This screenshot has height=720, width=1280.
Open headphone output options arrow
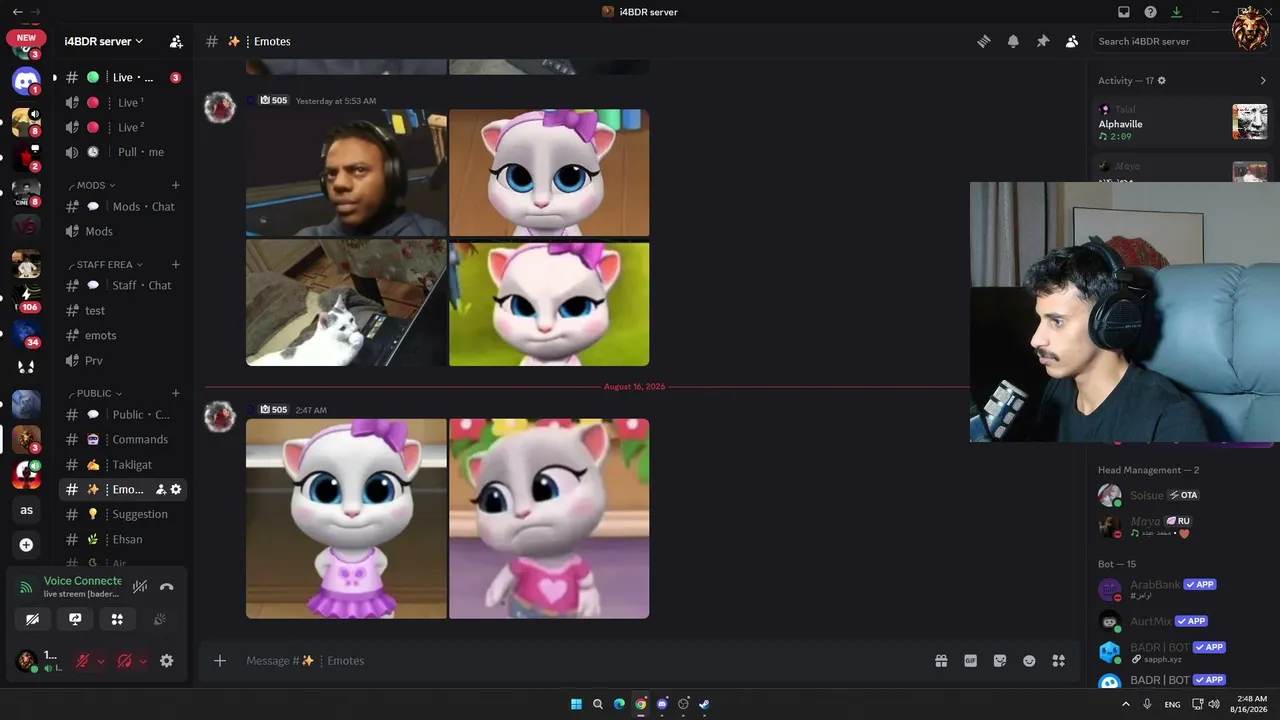point(143,661)
